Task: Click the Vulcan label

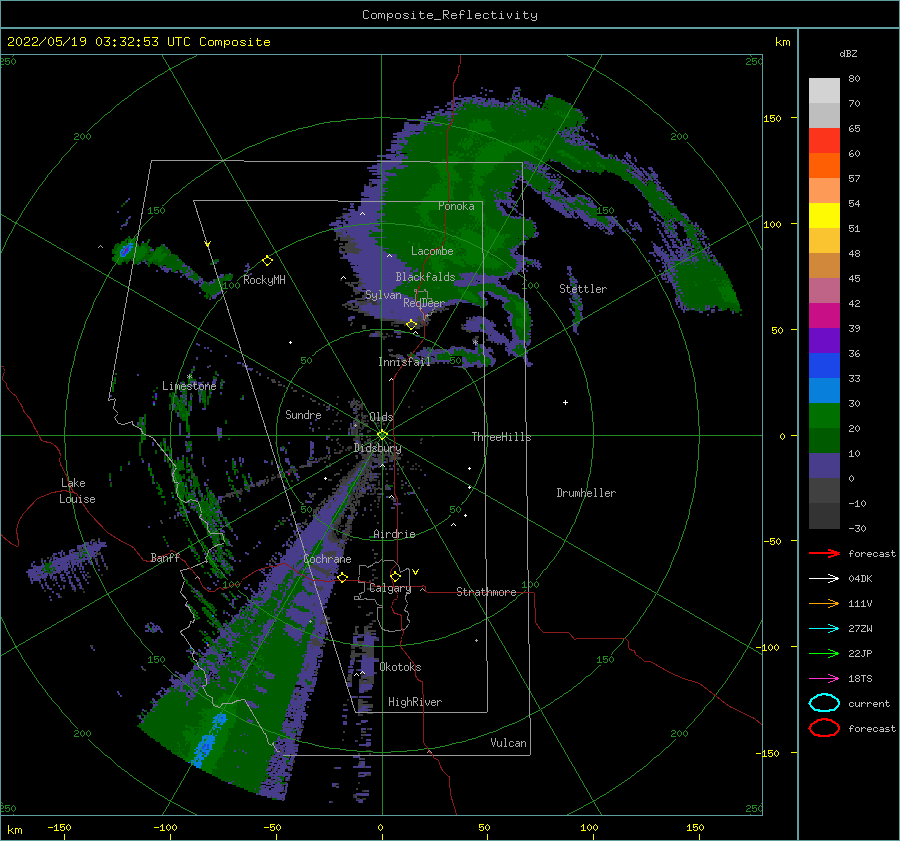Action: pyautogui.click(x=508, y=743)
